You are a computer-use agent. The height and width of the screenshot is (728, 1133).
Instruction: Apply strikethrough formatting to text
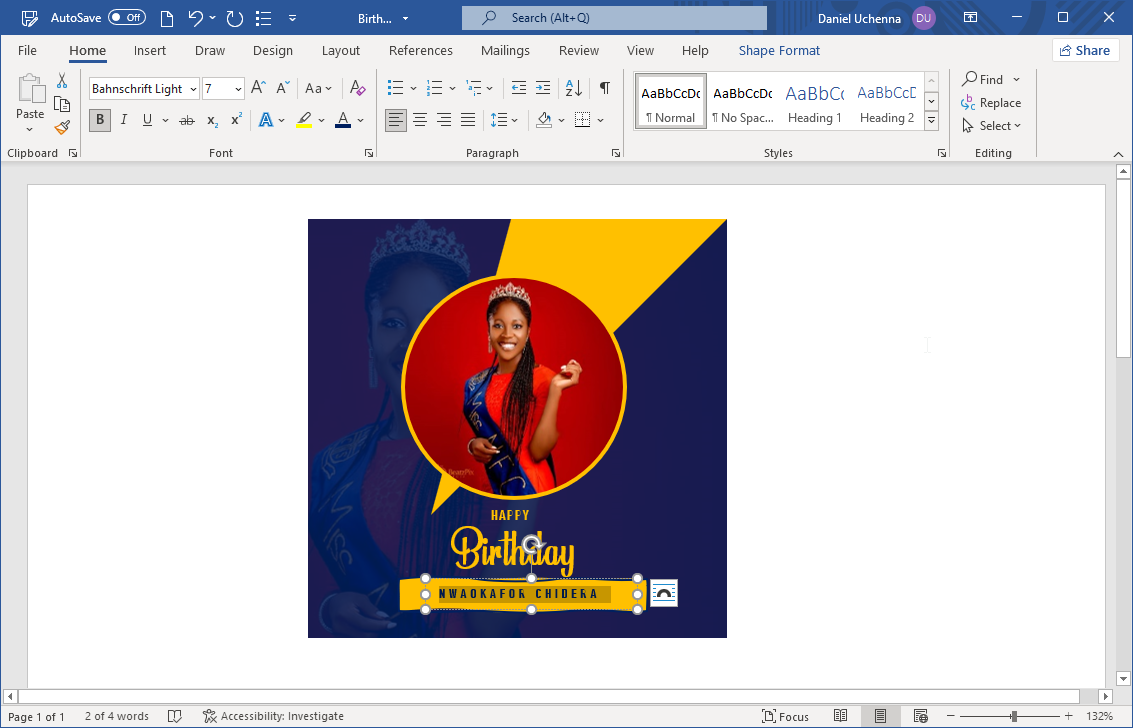[186, 120]
